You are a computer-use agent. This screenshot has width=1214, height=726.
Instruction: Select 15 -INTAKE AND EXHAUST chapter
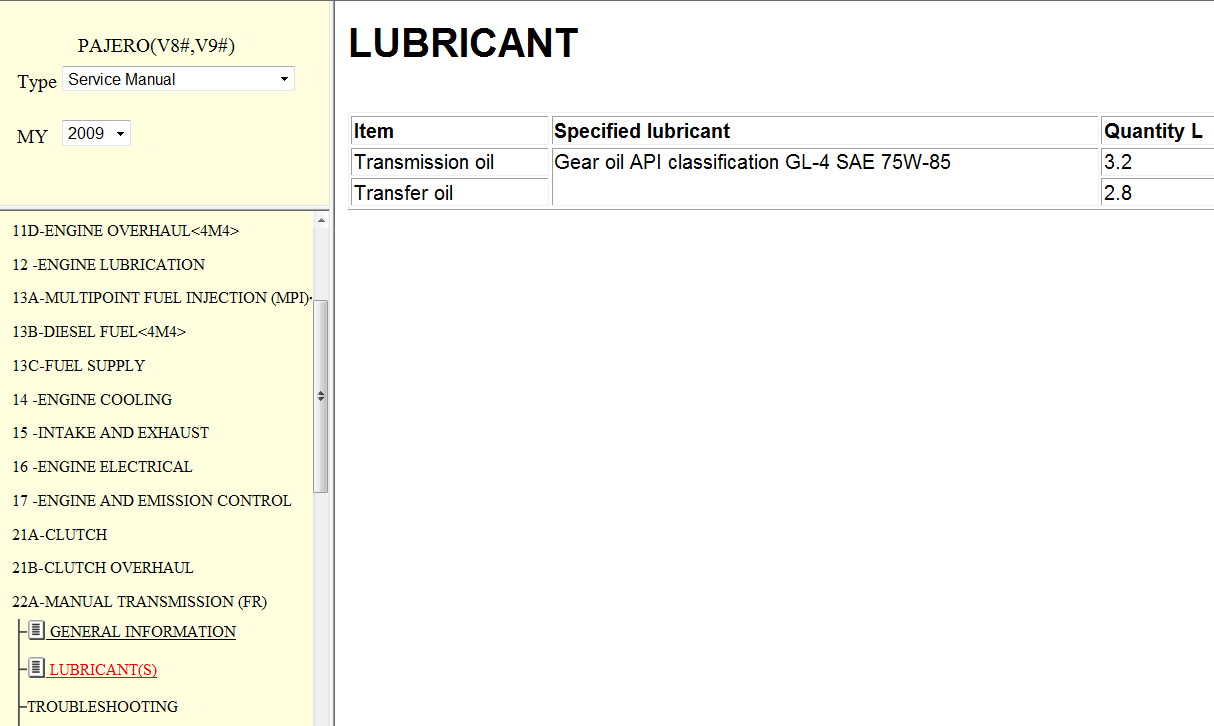coord(110,433)
